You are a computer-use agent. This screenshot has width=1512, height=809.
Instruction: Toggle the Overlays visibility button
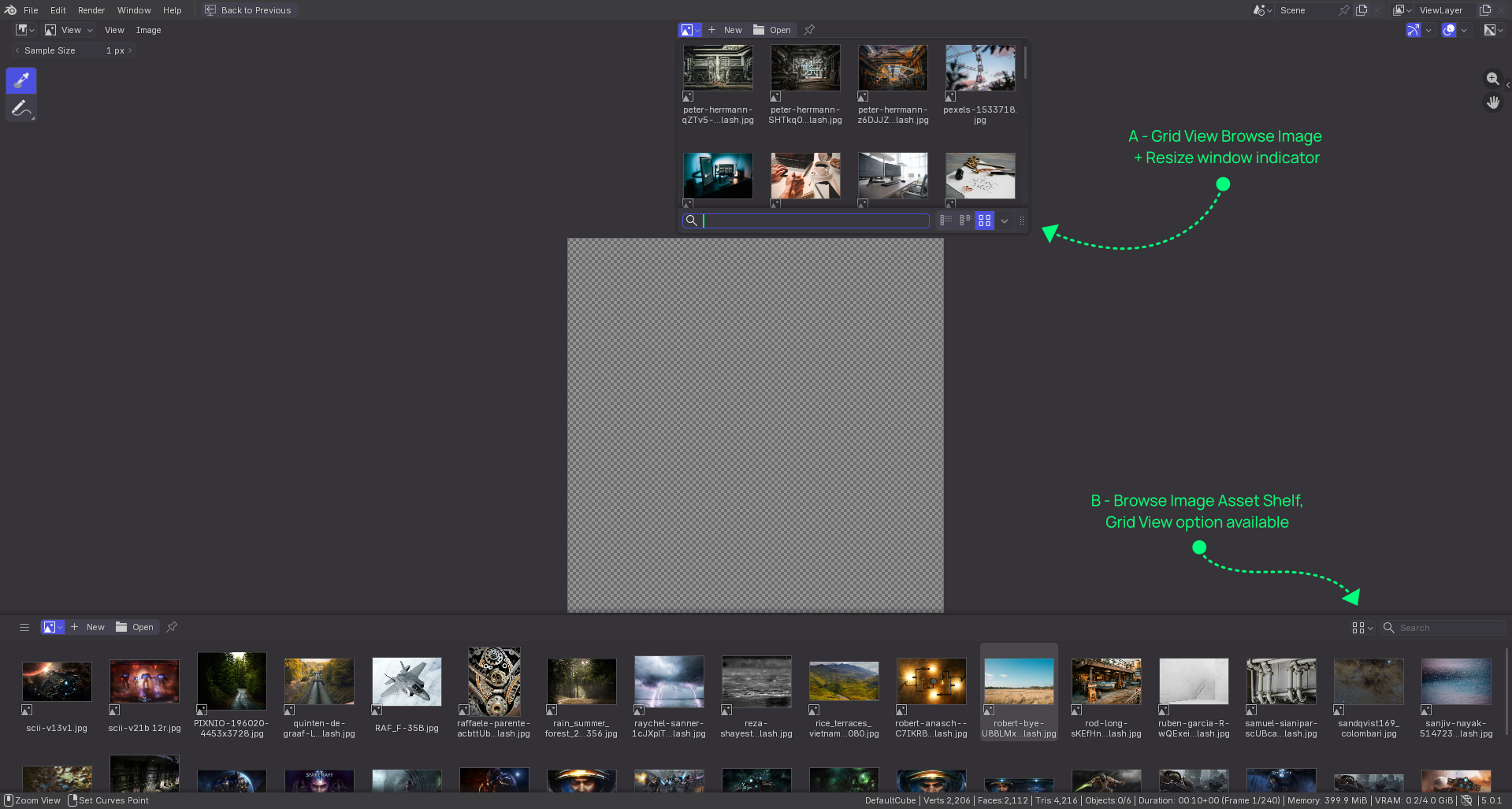click(x=1449, y=30)
